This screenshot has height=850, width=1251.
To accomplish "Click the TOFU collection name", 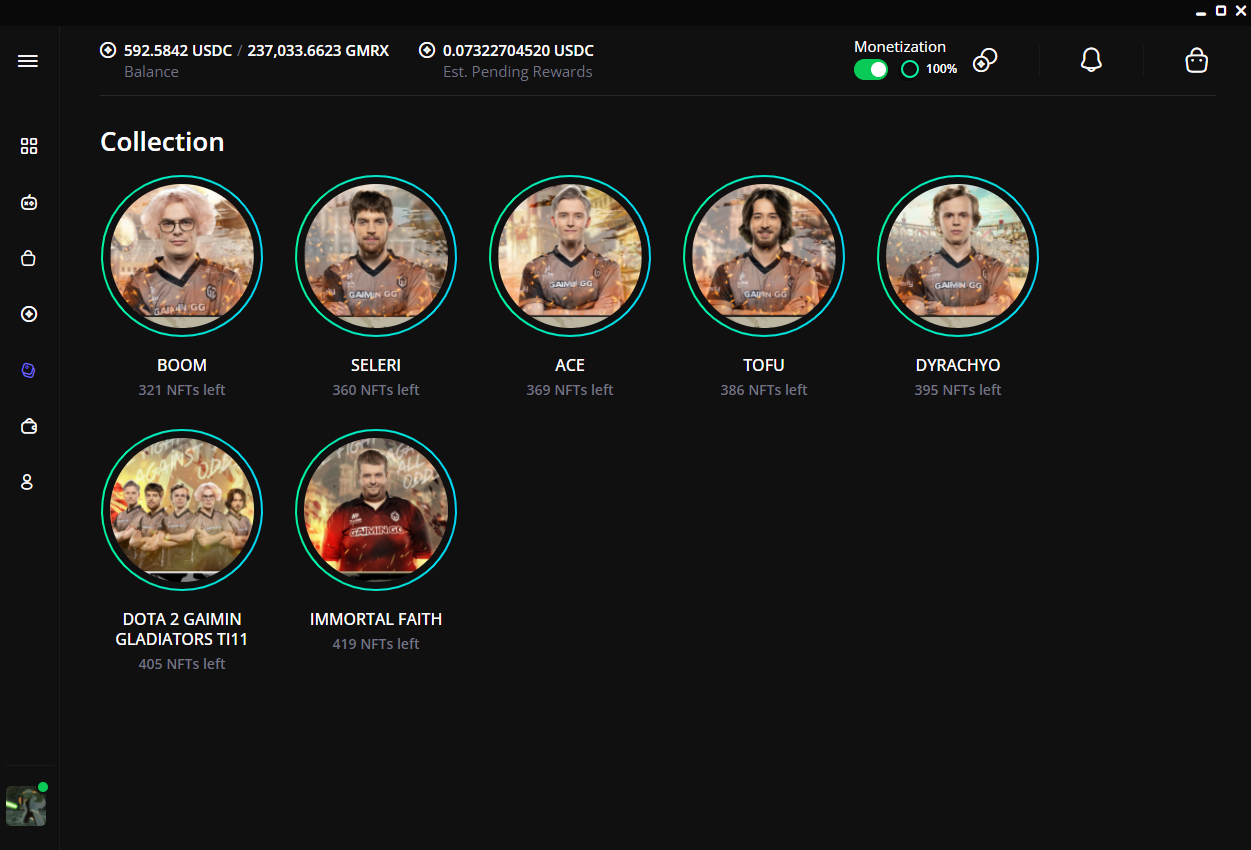I will point(764,365).
